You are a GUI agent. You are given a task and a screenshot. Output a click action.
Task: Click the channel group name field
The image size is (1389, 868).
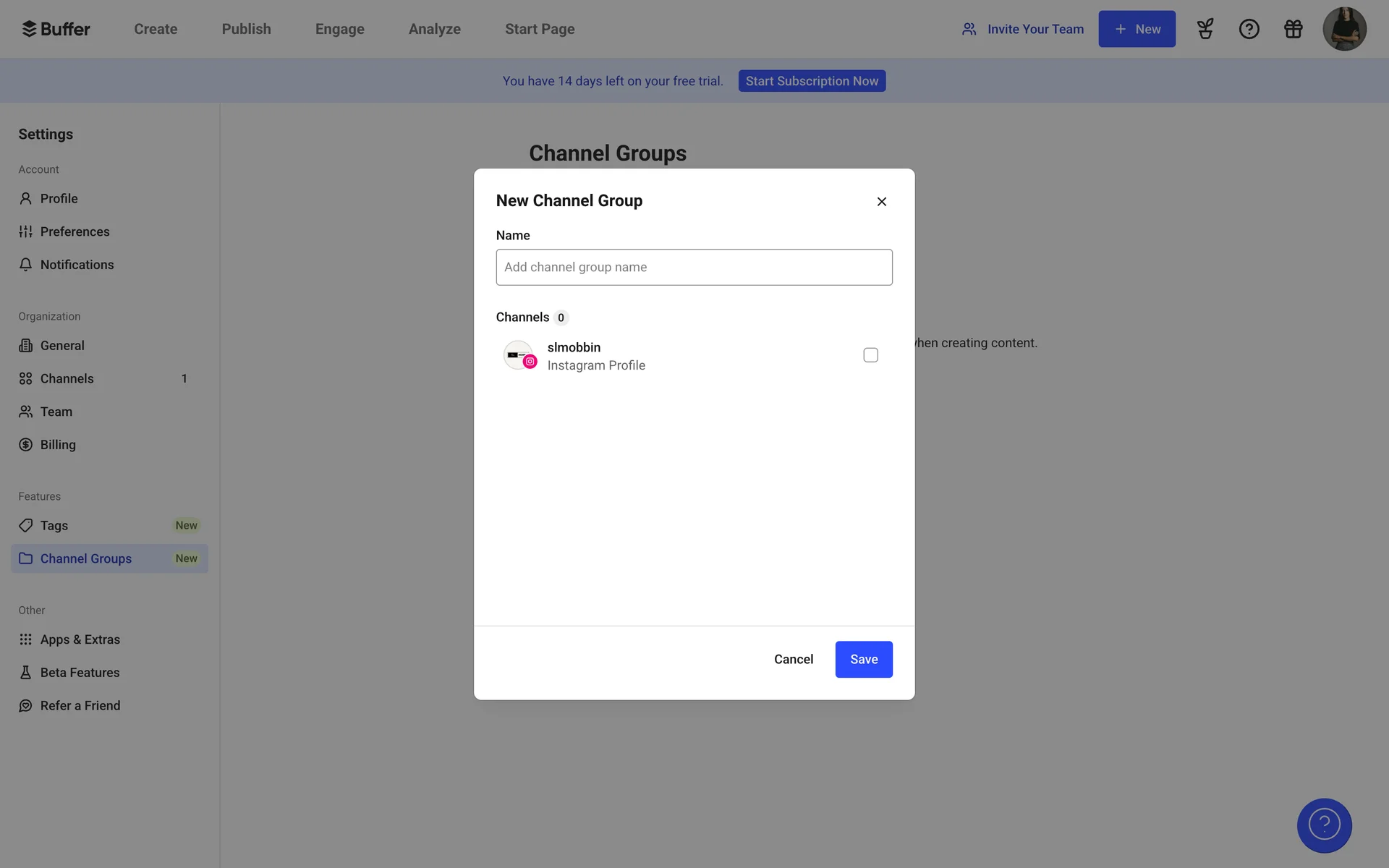[694, 267]
